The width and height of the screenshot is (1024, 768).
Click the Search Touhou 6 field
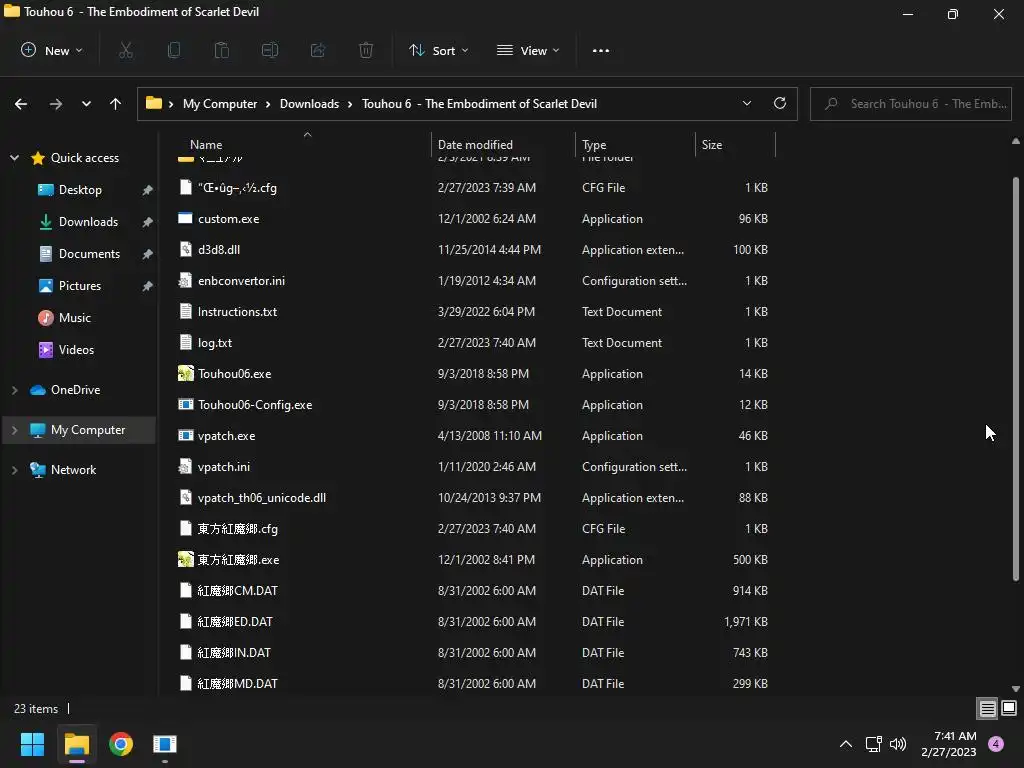pyautogui.click(x=910, y=104)
